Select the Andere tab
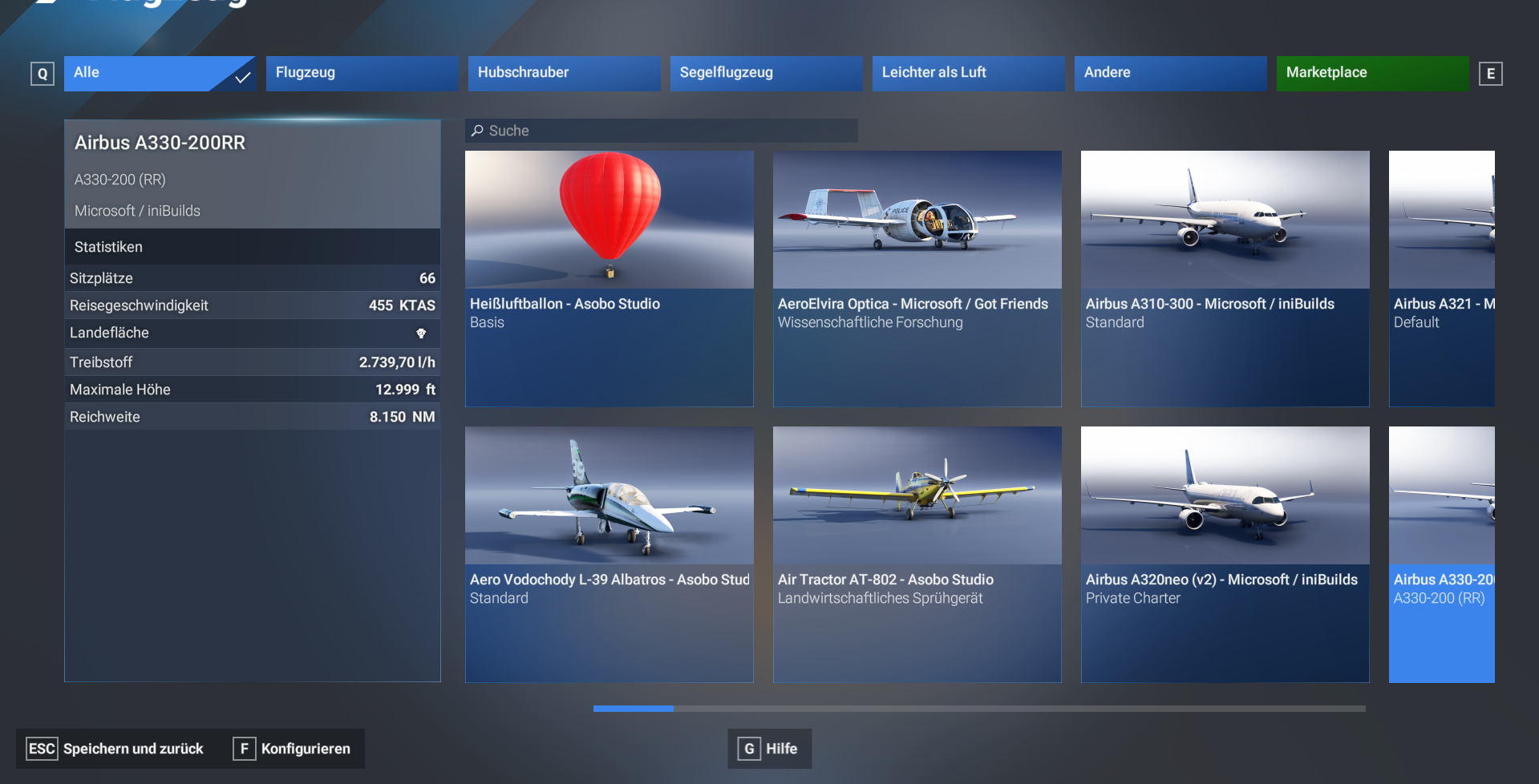 click(1171, 74)
